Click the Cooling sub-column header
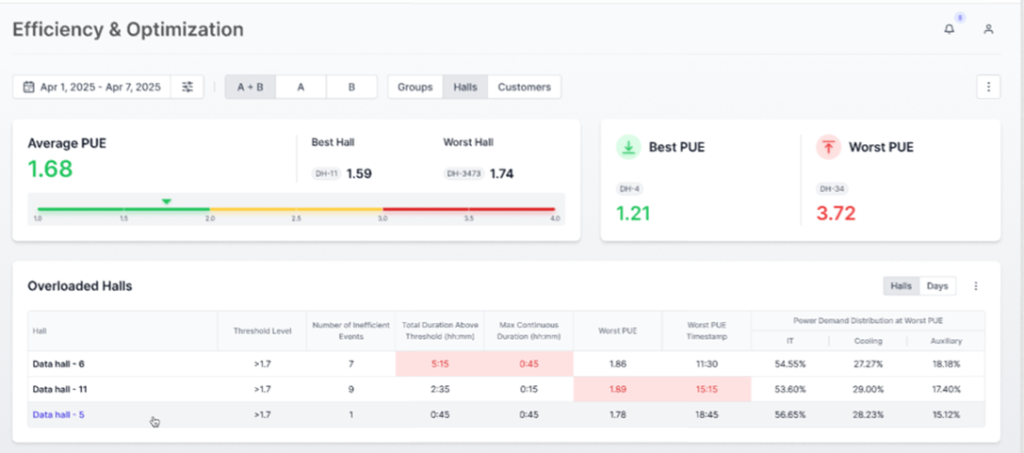The width and height of the screenshot is (1024, 453). pyautogui.click(x=868, y=341)
